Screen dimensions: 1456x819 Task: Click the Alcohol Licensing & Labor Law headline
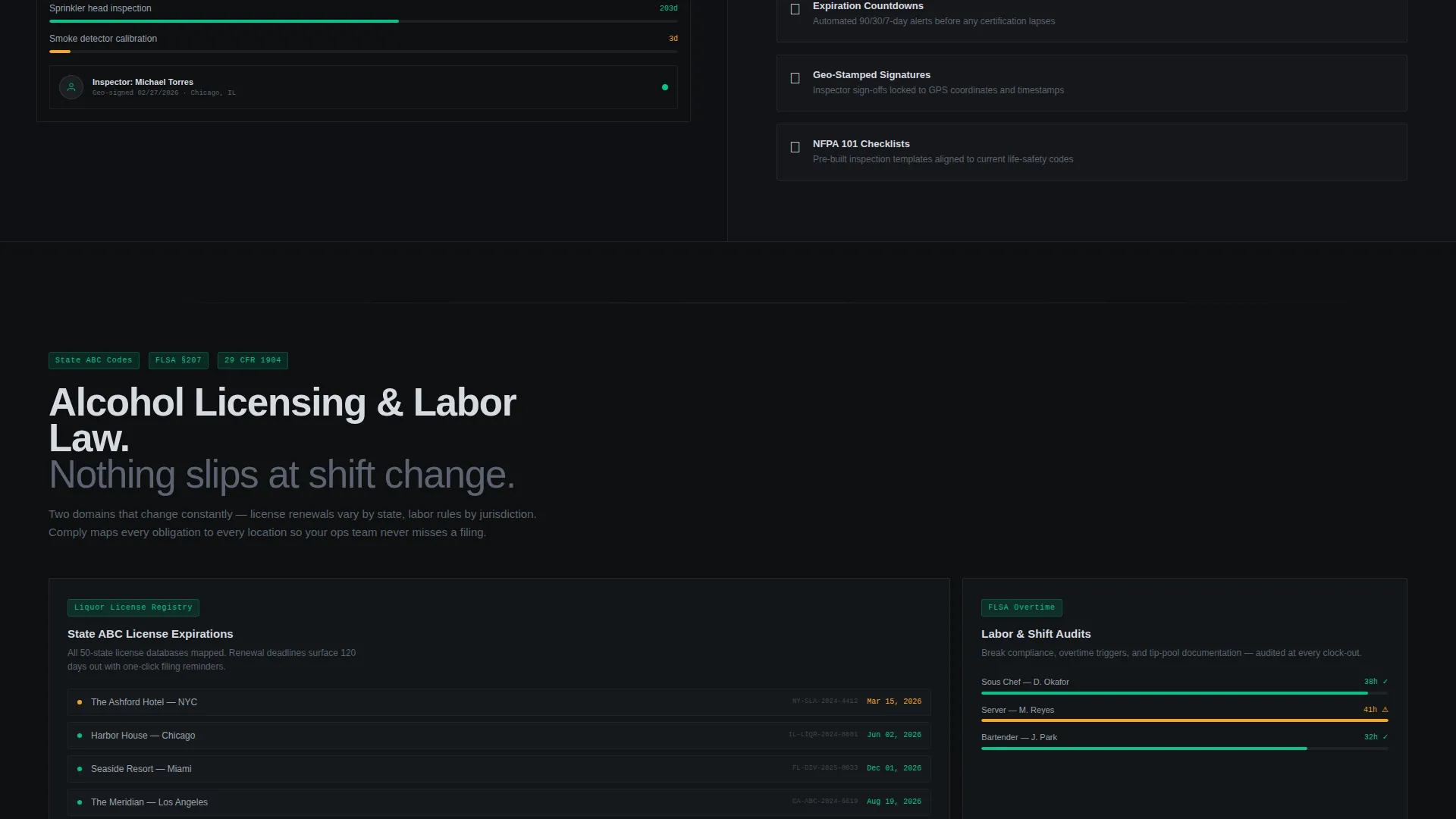tap(282, 420)
